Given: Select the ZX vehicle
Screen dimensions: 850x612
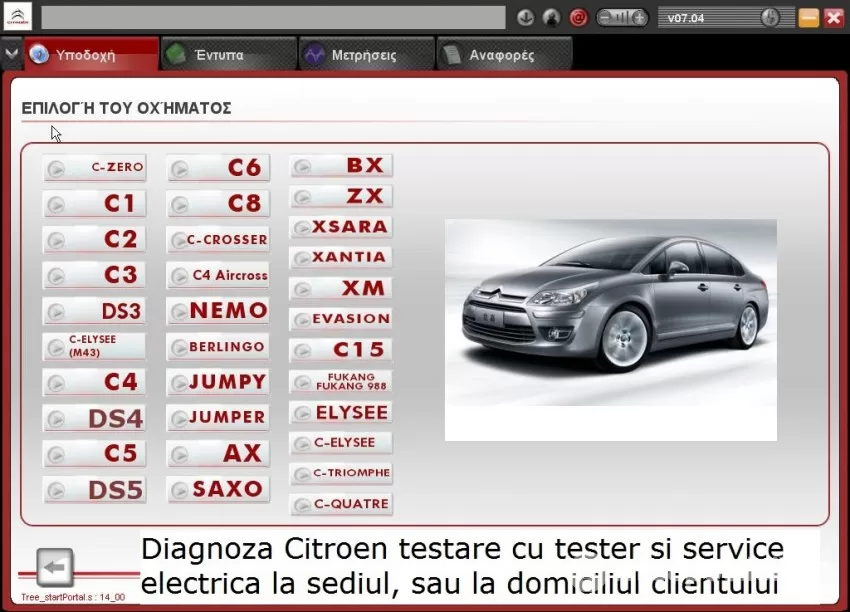Looking at the screenshot, I should pyautogui.click(x=342, y=196).
